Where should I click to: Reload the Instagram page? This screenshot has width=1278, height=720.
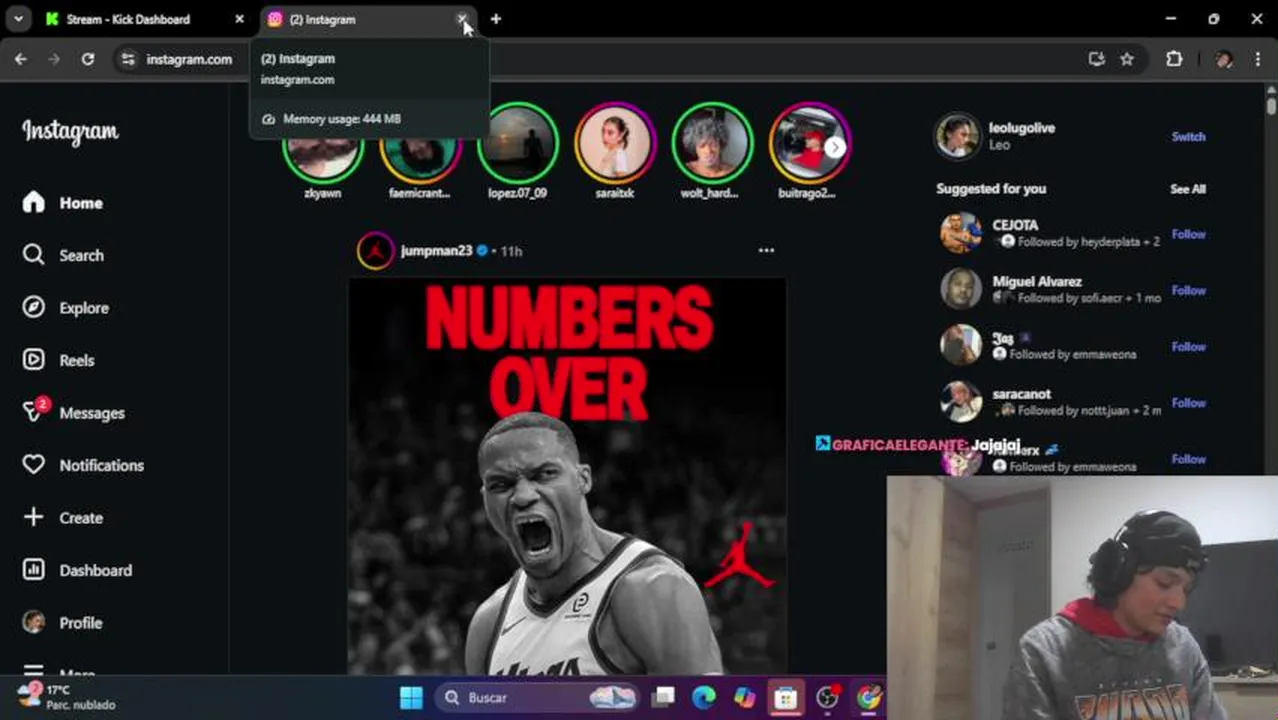(88, 59)
